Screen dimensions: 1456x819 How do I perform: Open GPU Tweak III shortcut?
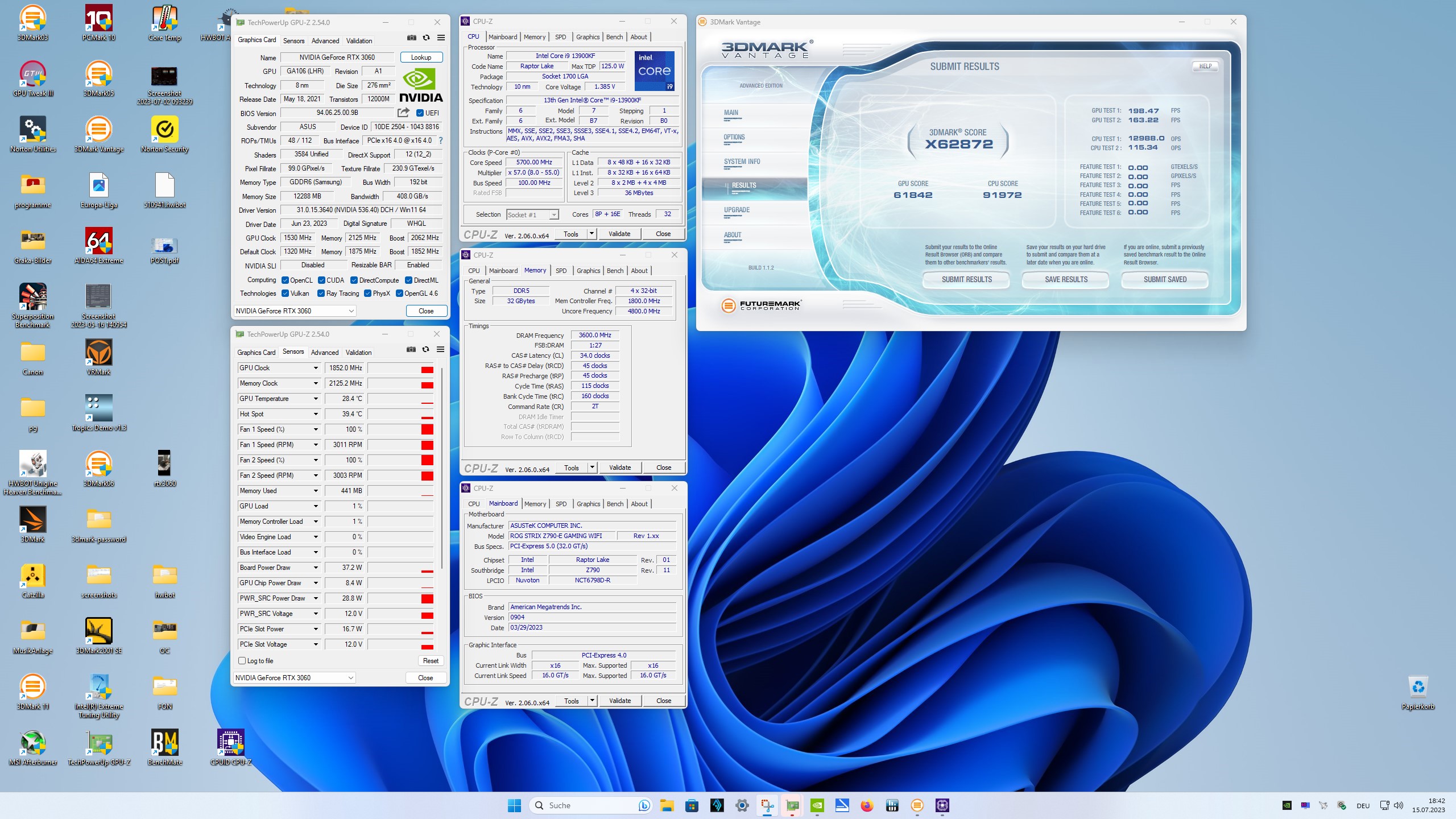[32, 78]
